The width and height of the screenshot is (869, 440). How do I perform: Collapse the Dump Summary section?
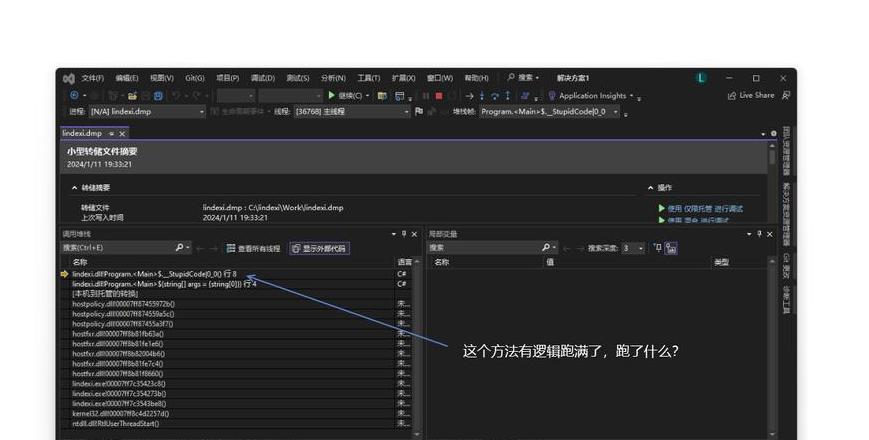75,188
